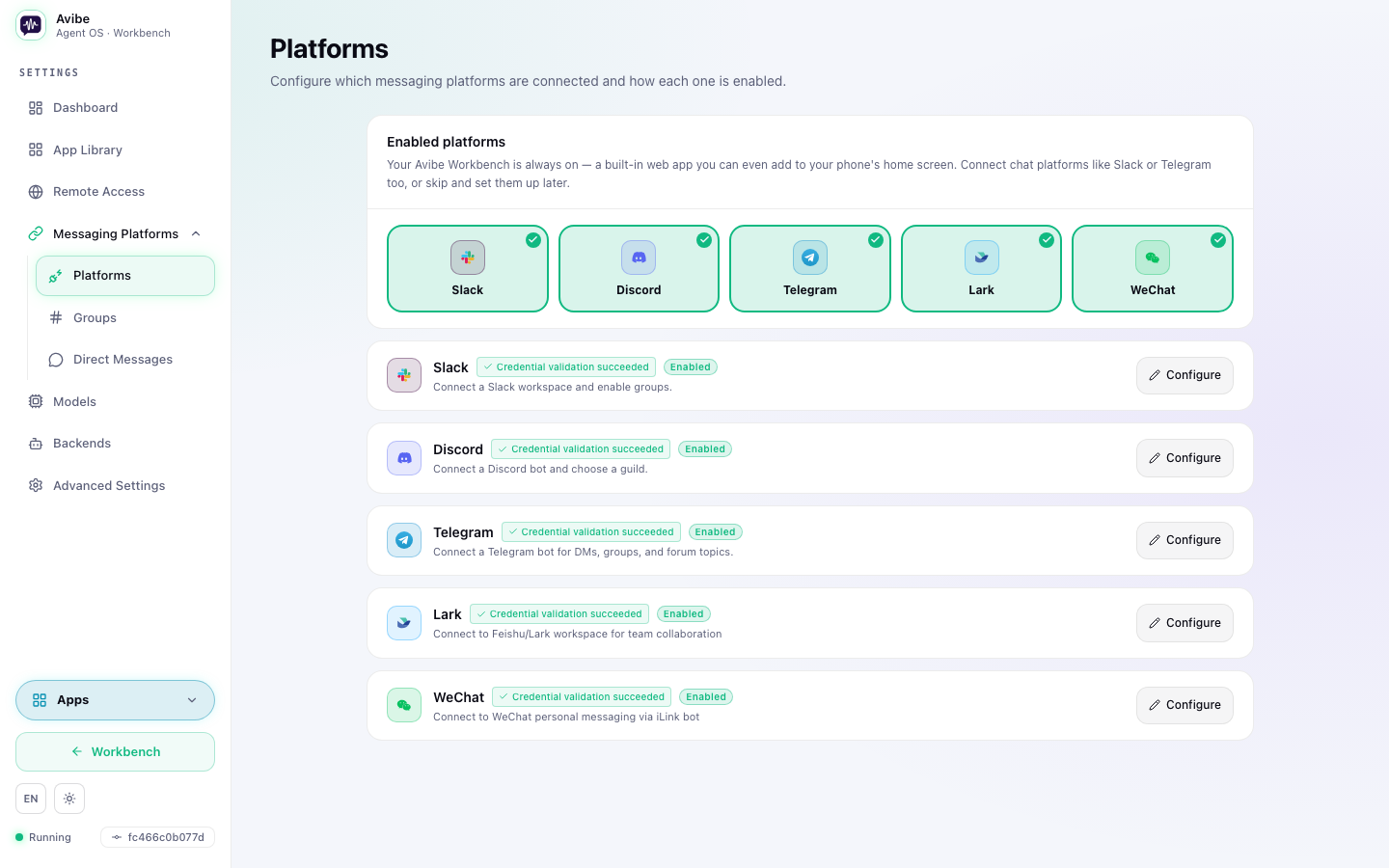Click the Backends icon

[x=36, y=444]
